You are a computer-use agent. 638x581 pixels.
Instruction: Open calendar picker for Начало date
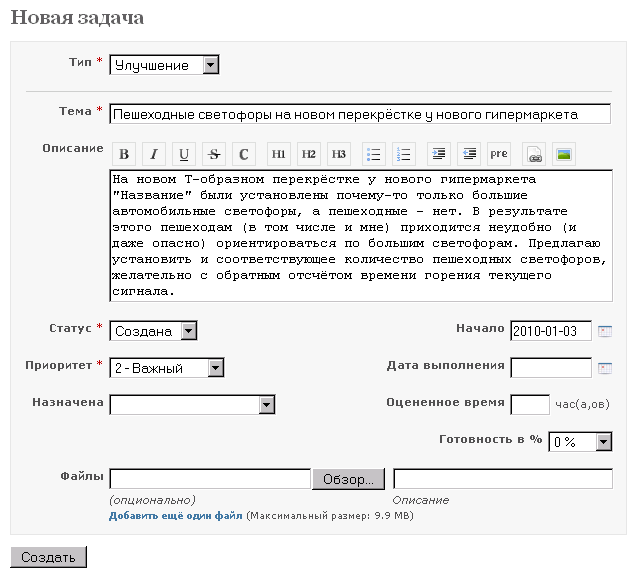coord(605,331)
